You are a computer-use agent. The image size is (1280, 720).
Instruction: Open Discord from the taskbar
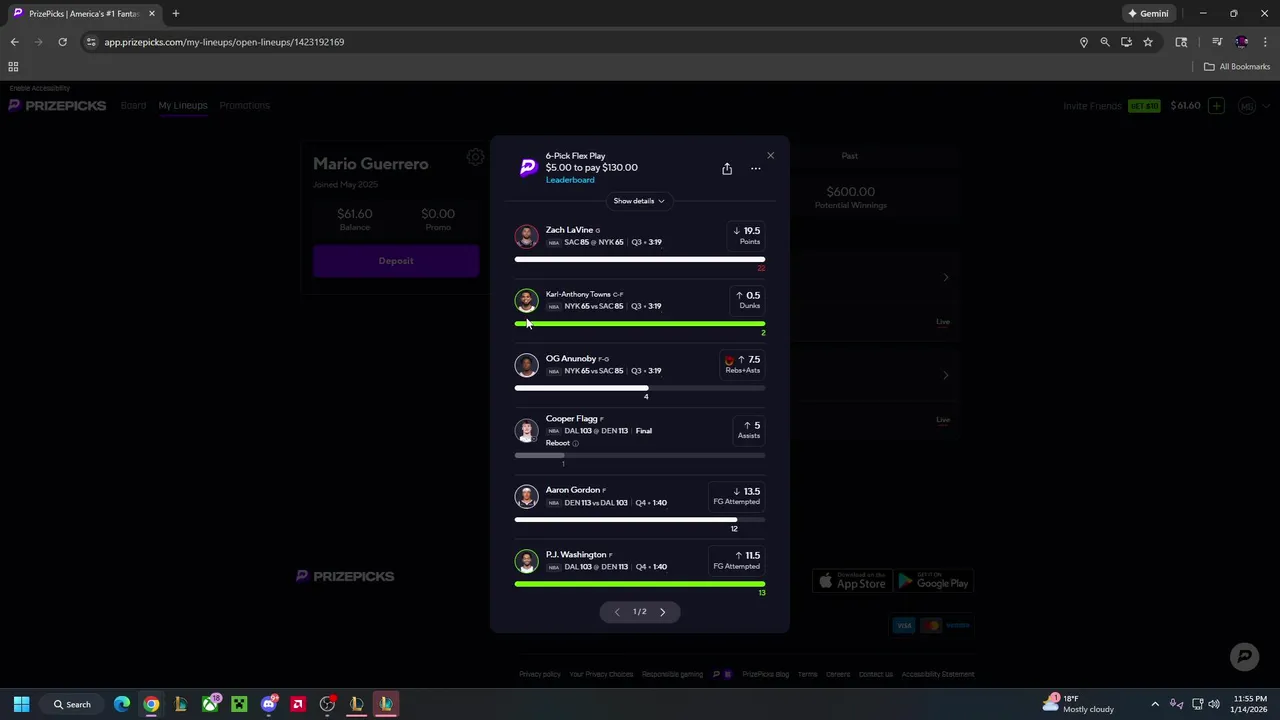tap(268, 704)
